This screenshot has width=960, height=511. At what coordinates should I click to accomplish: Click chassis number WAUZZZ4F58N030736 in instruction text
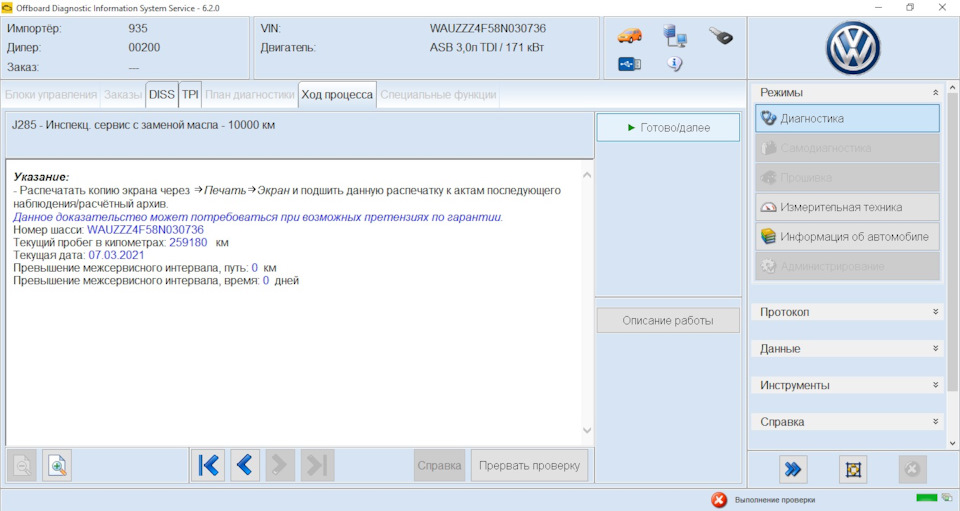(145, 230)
